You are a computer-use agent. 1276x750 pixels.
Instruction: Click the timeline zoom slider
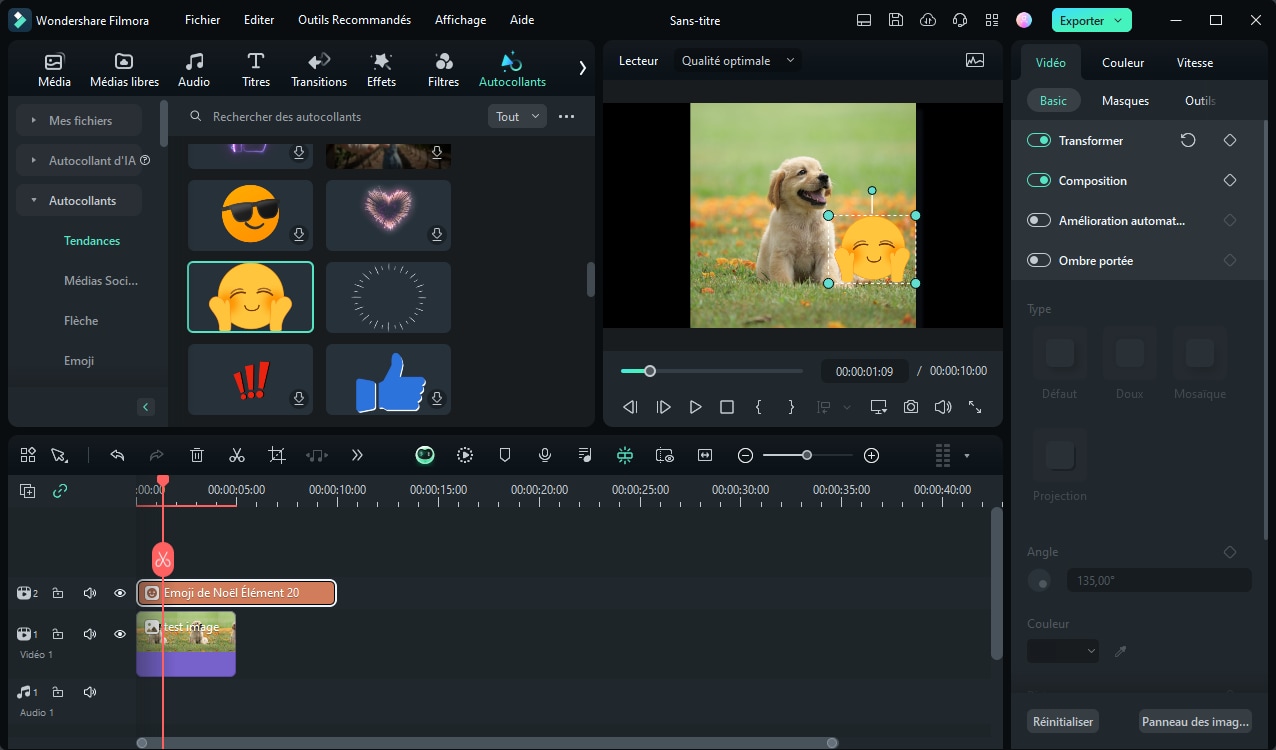808,455
